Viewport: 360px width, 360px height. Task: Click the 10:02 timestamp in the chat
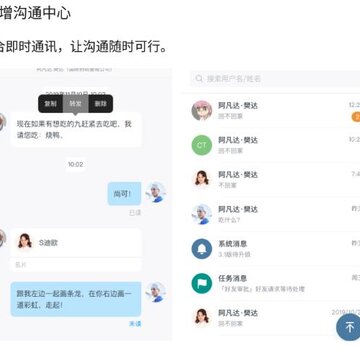tap(76, 164)
